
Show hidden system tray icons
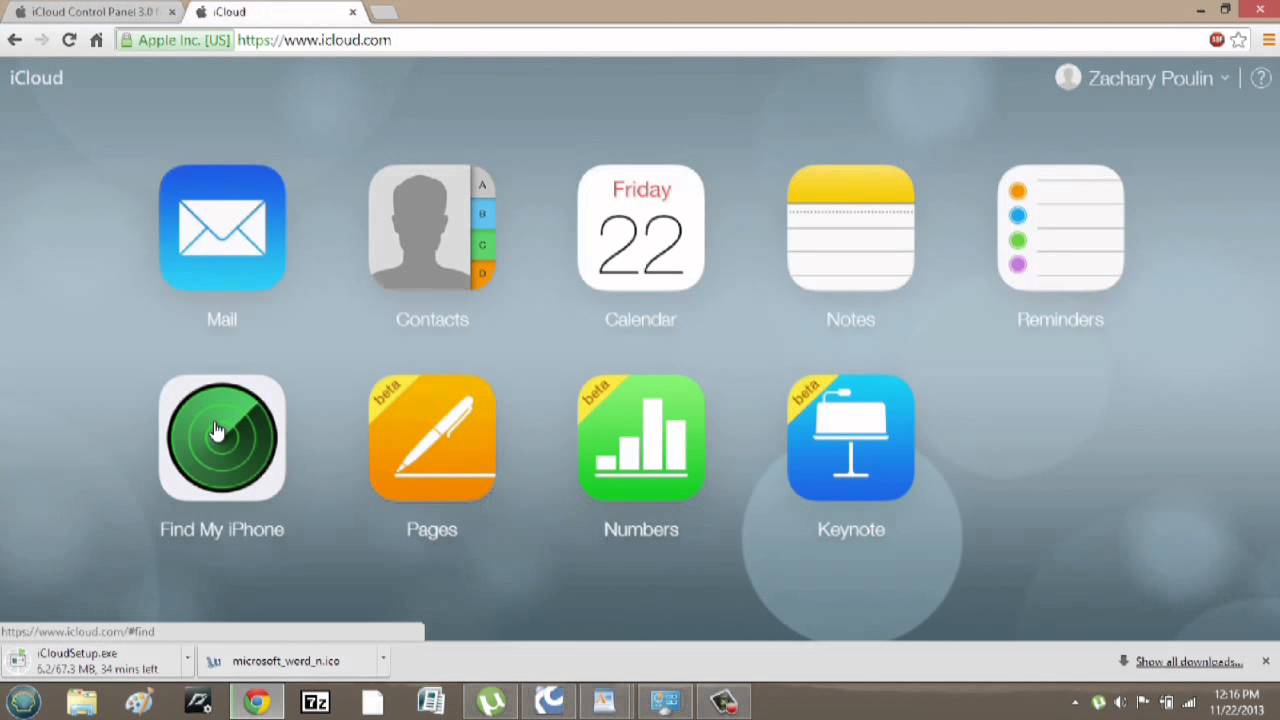tap(1075, 703)
